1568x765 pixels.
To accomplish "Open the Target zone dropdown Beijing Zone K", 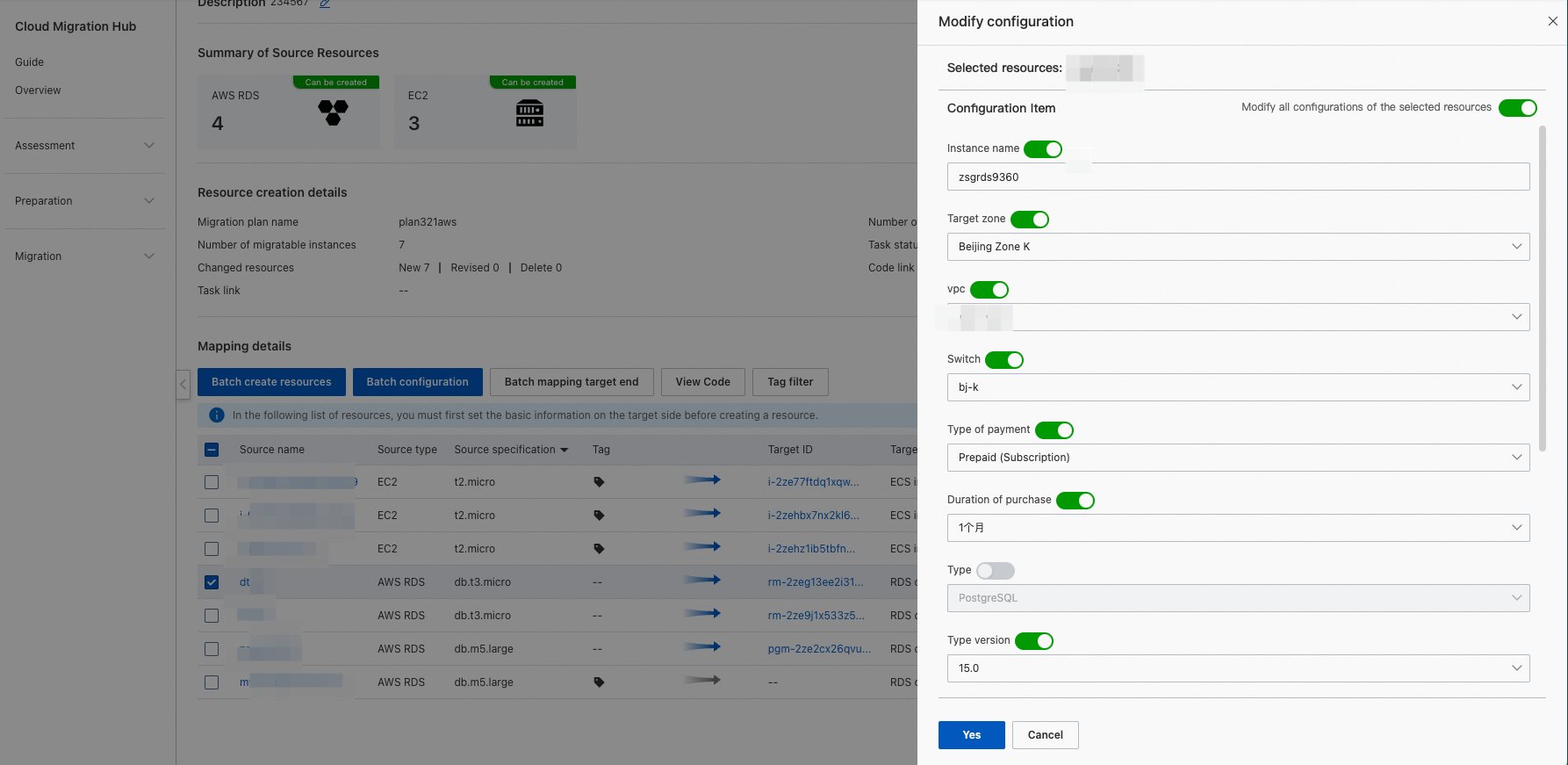I will (x=1238, y=247).
